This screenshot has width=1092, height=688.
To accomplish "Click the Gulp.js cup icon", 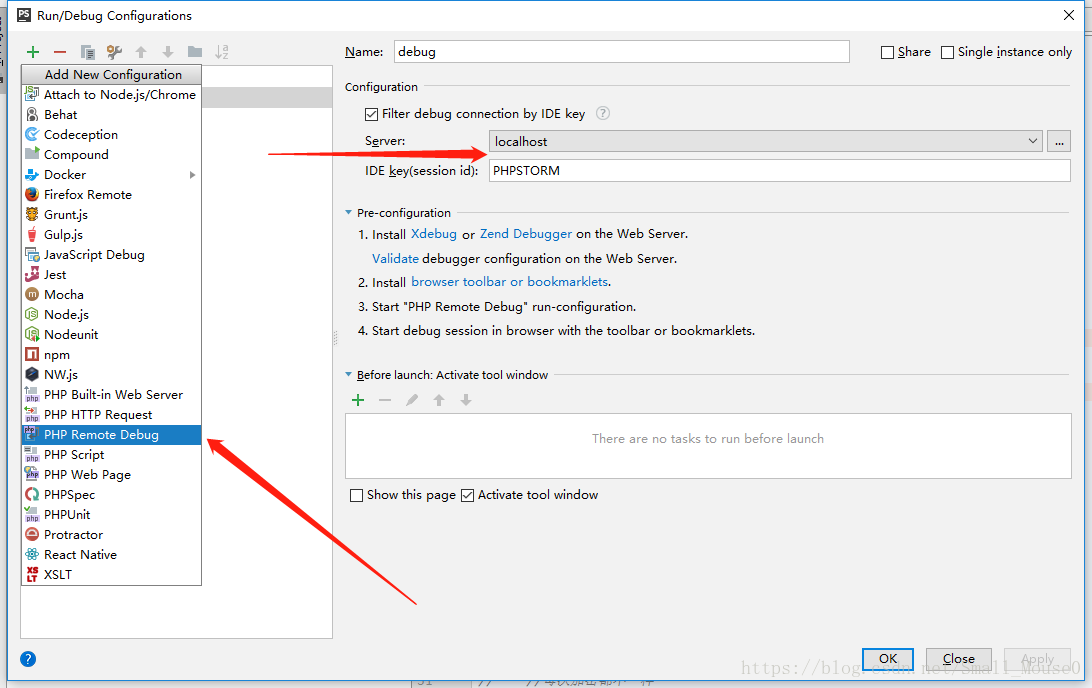I will click(x=32, y=235).
